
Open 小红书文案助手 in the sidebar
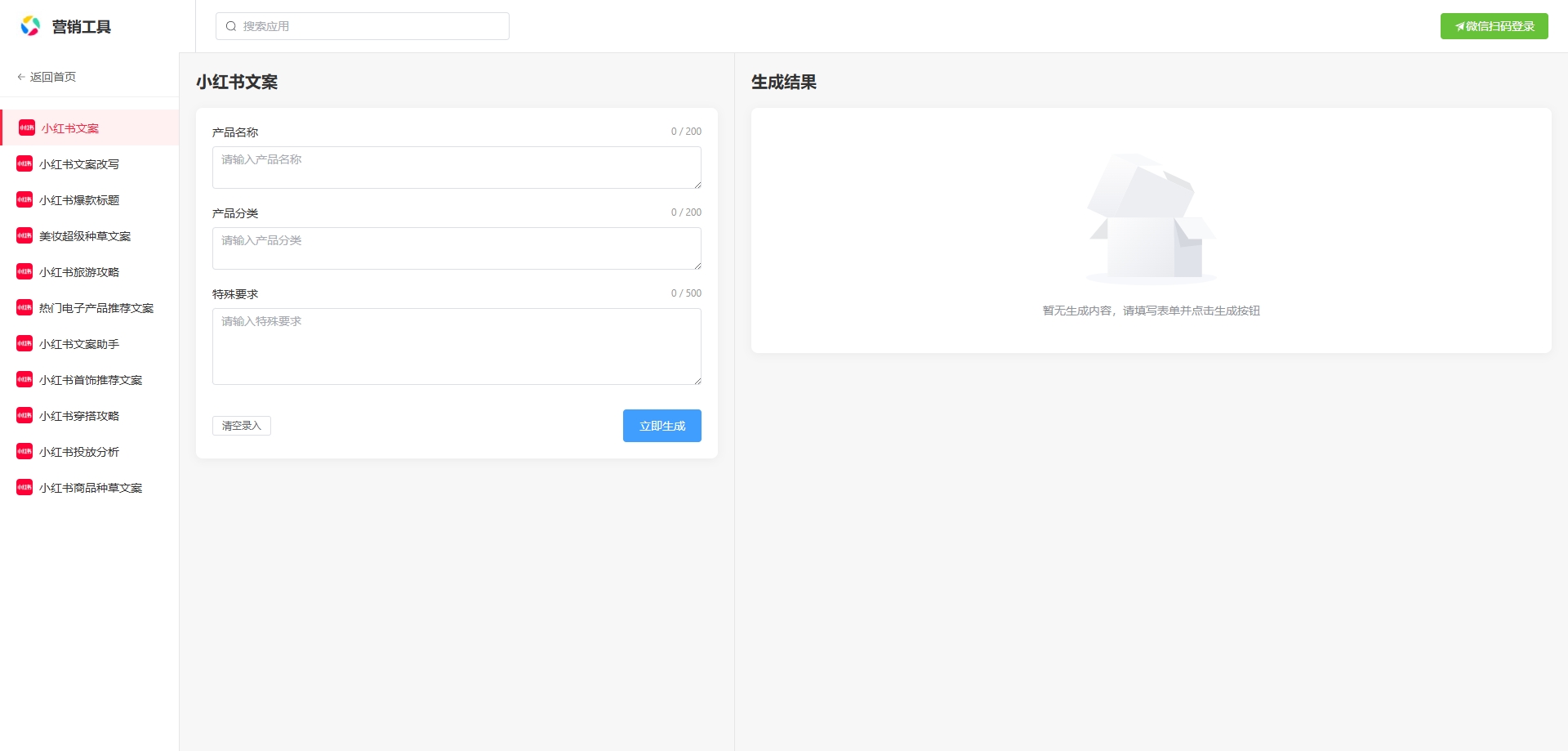tap(79, 344)
